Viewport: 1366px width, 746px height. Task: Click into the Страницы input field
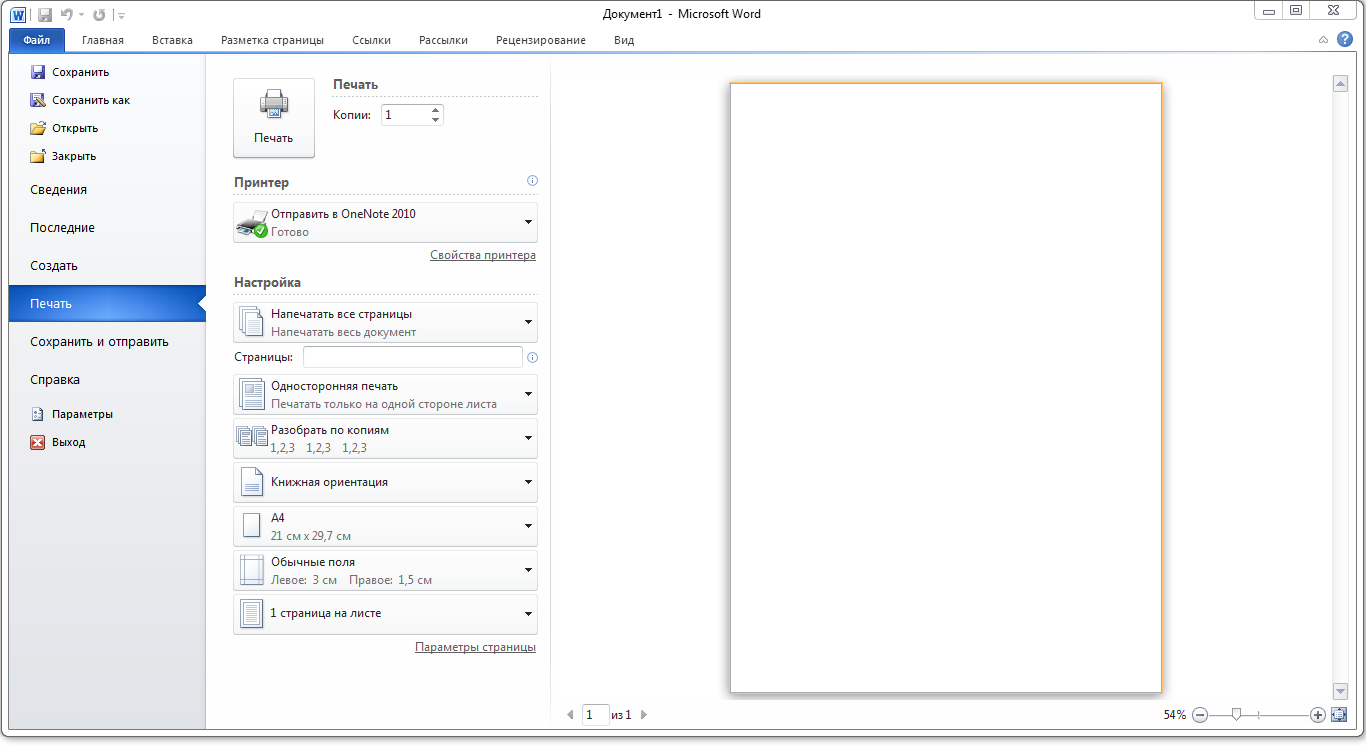click(x=412, y=357)
